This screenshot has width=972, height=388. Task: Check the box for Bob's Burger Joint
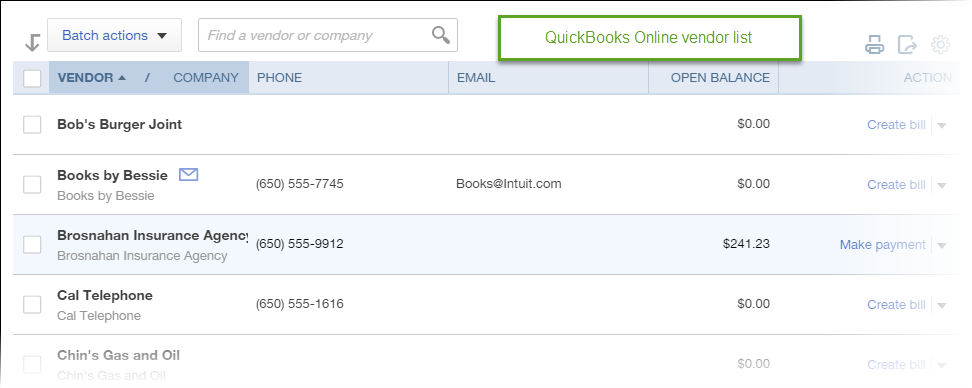point(32,125)
